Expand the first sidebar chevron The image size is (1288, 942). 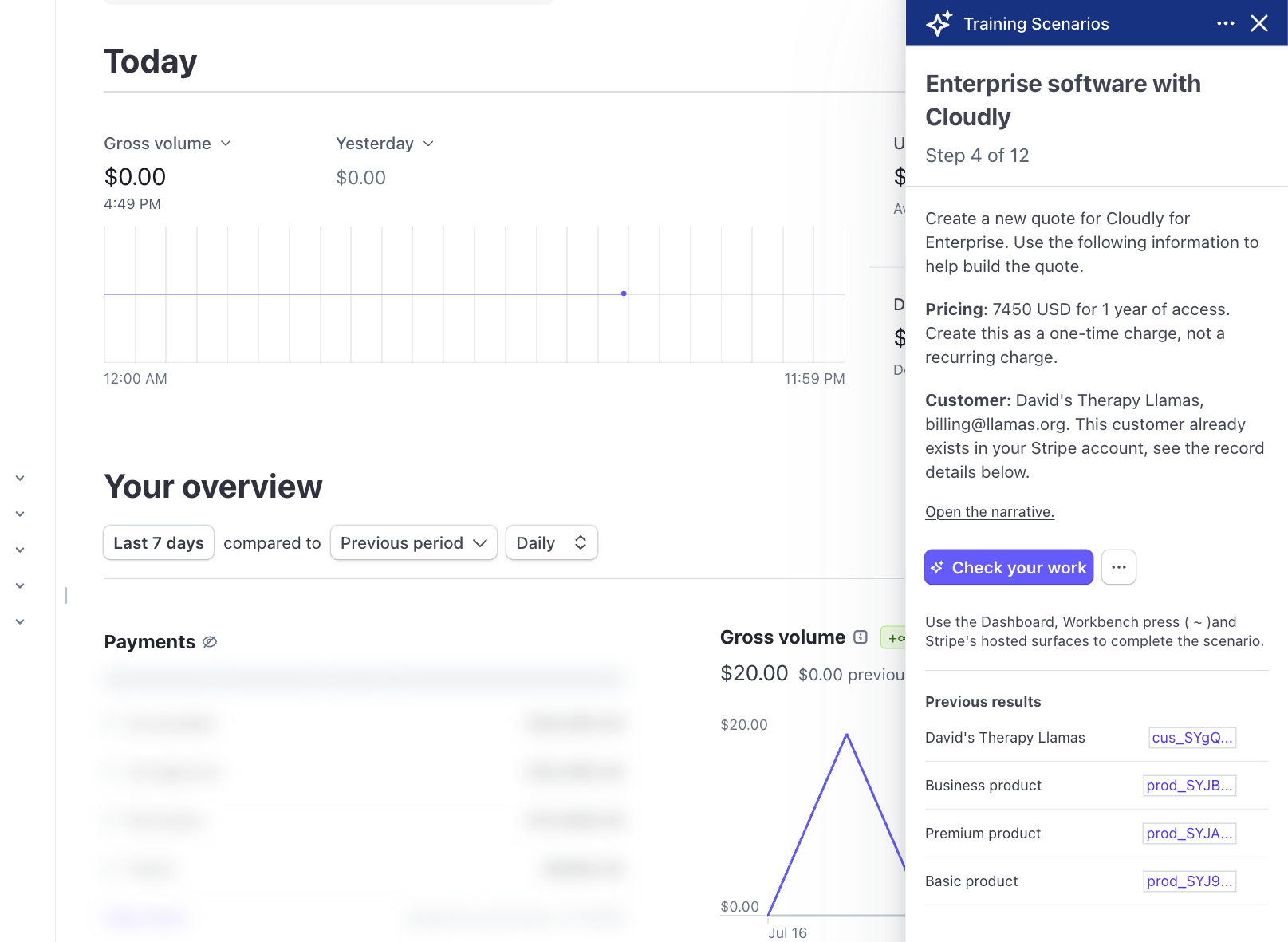(x=20, y=479)
